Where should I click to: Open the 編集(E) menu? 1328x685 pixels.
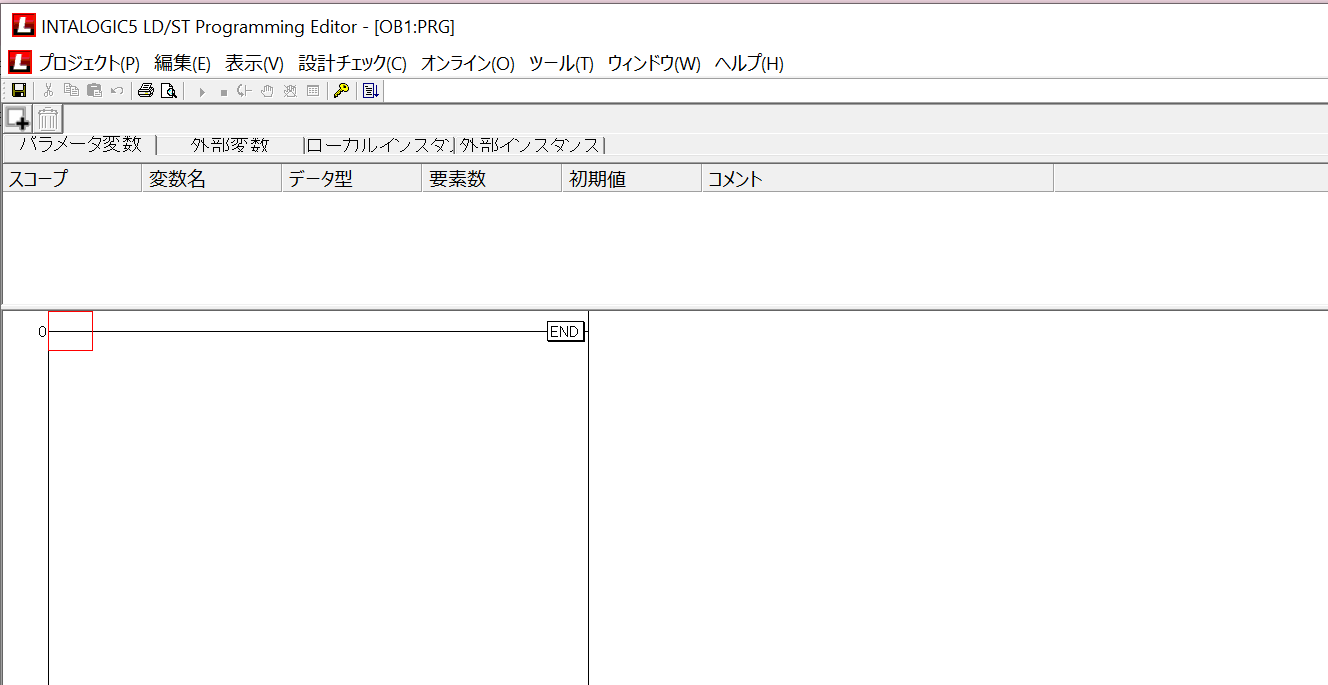tap(182, 64)
